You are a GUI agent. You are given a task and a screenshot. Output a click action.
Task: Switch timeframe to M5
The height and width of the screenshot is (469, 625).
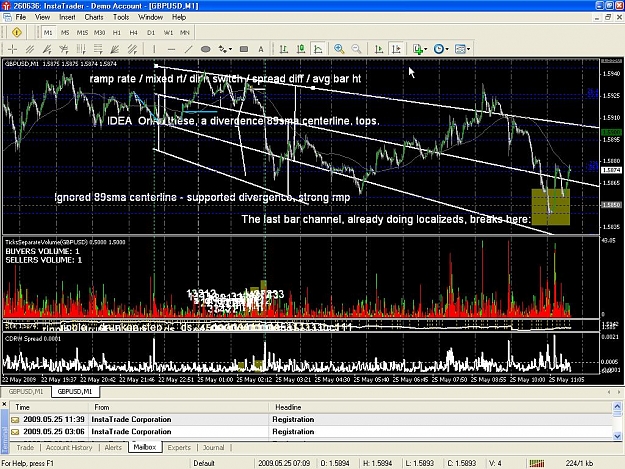65,33
